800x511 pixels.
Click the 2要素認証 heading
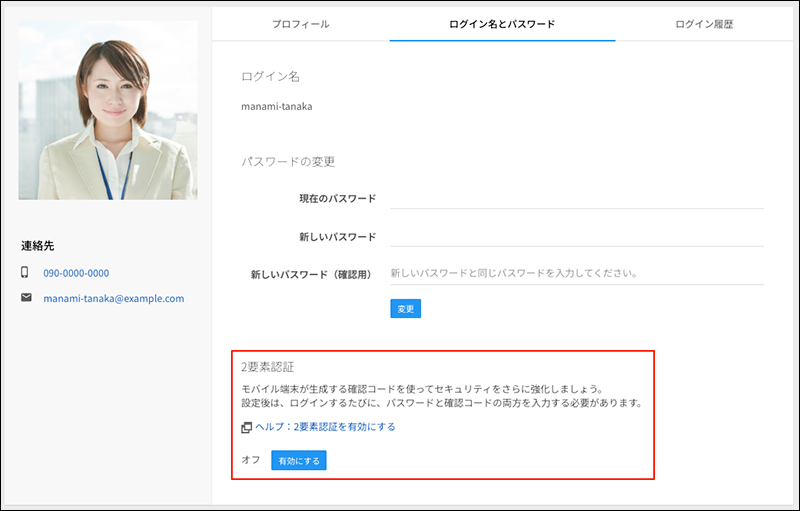click(x=267, y=367)
